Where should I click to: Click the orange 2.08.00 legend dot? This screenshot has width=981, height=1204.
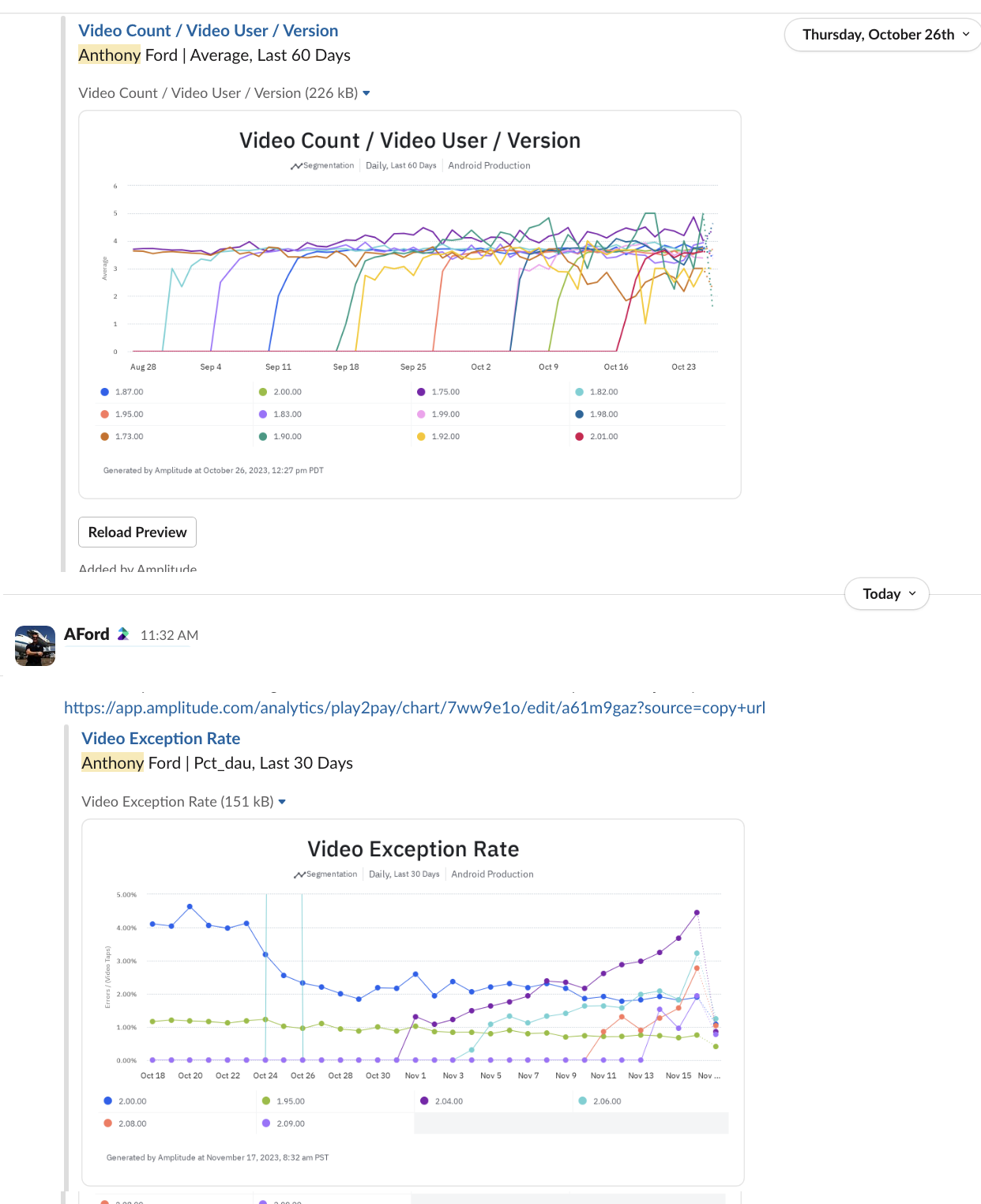(108, 1123)
